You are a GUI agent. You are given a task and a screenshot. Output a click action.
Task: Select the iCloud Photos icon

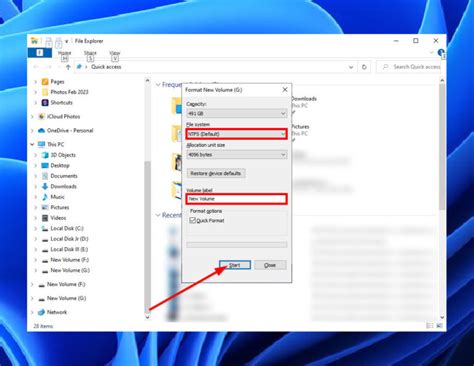click(41, 117)
